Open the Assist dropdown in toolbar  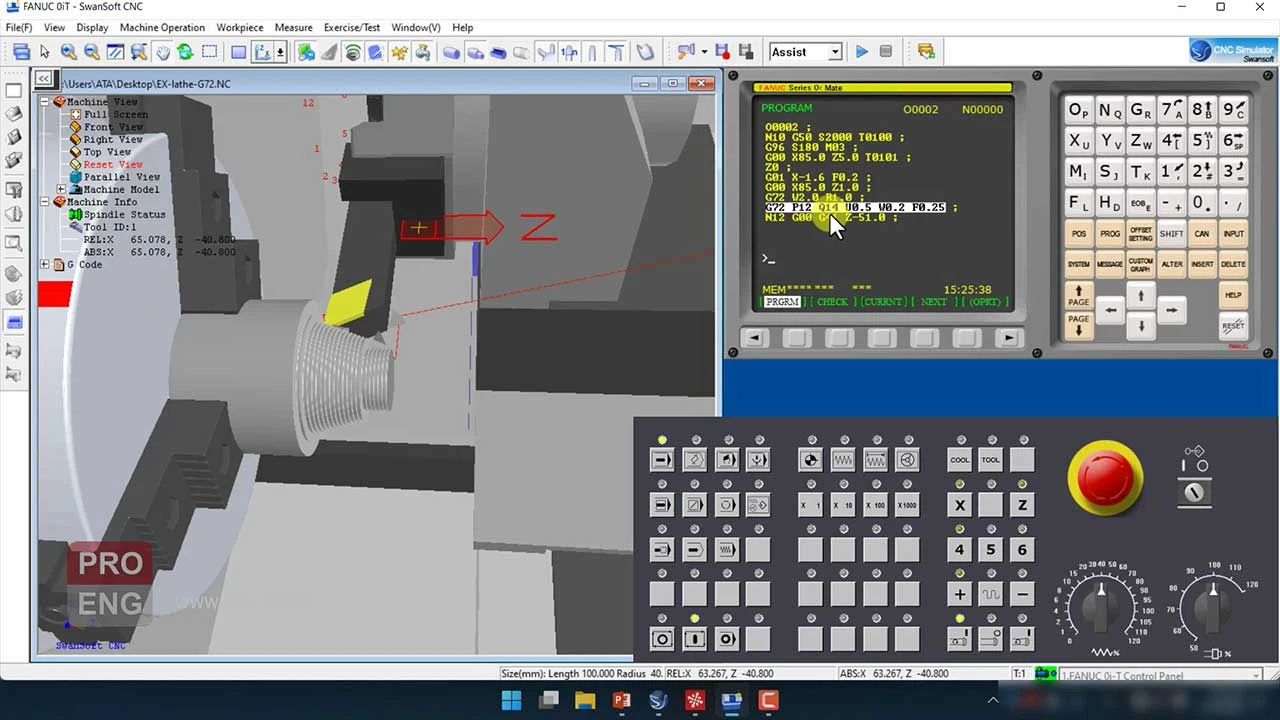(x=834, y=52)
